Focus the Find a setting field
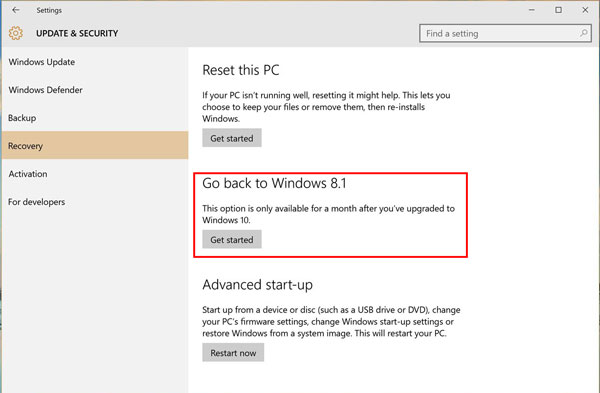The height and width of the screenshot is (393, 600). coord(505,33)
